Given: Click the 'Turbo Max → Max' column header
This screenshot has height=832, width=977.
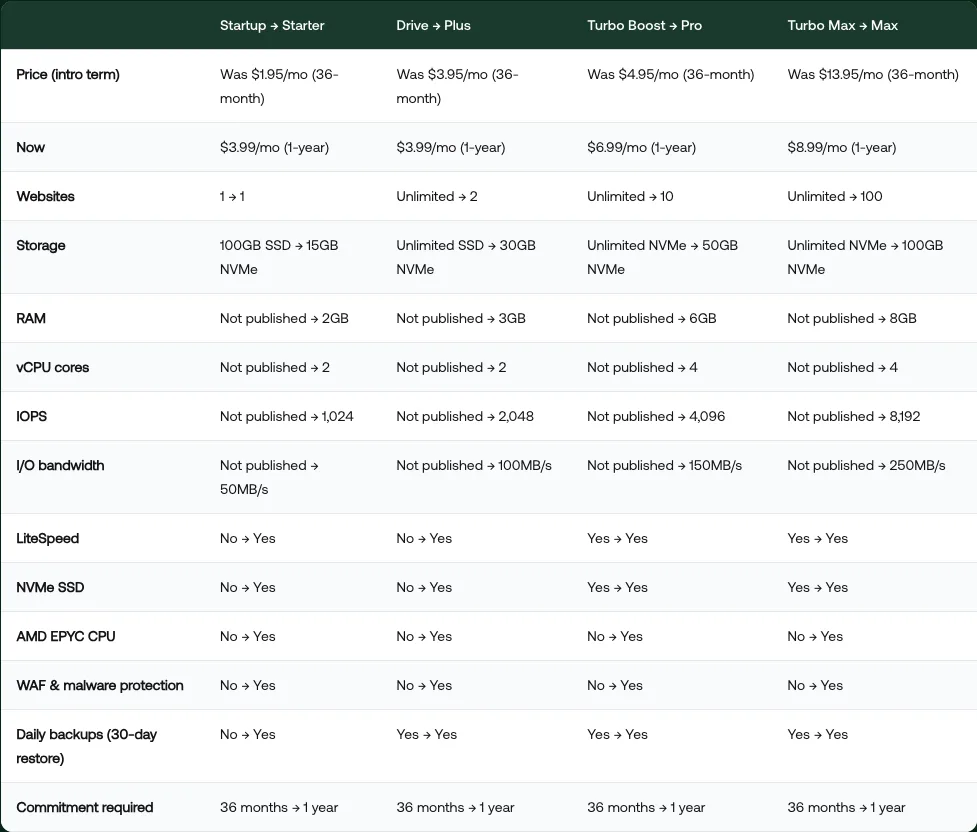Looking at the screenshot, I should tap(842, 26).
